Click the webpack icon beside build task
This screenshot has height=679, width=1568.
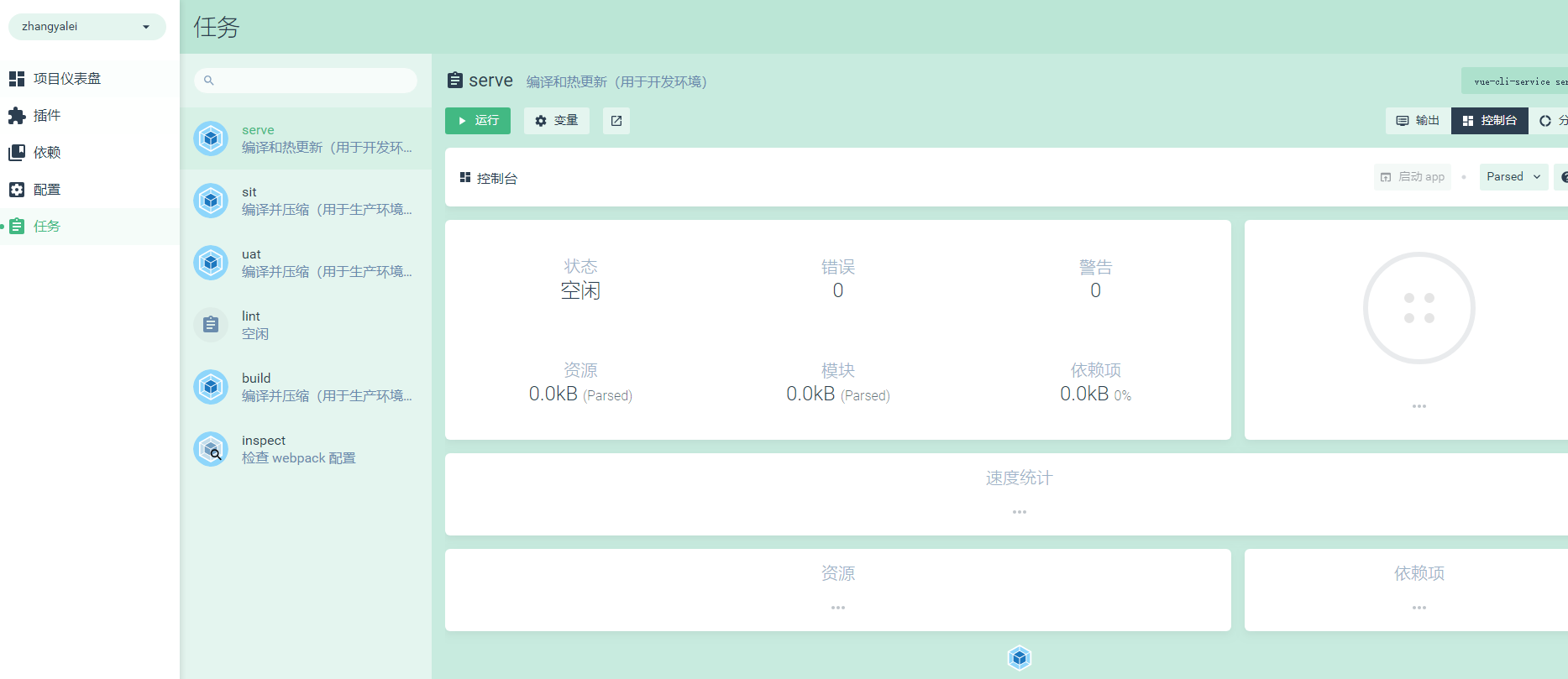pyautogui.click(x=211, y=387)
